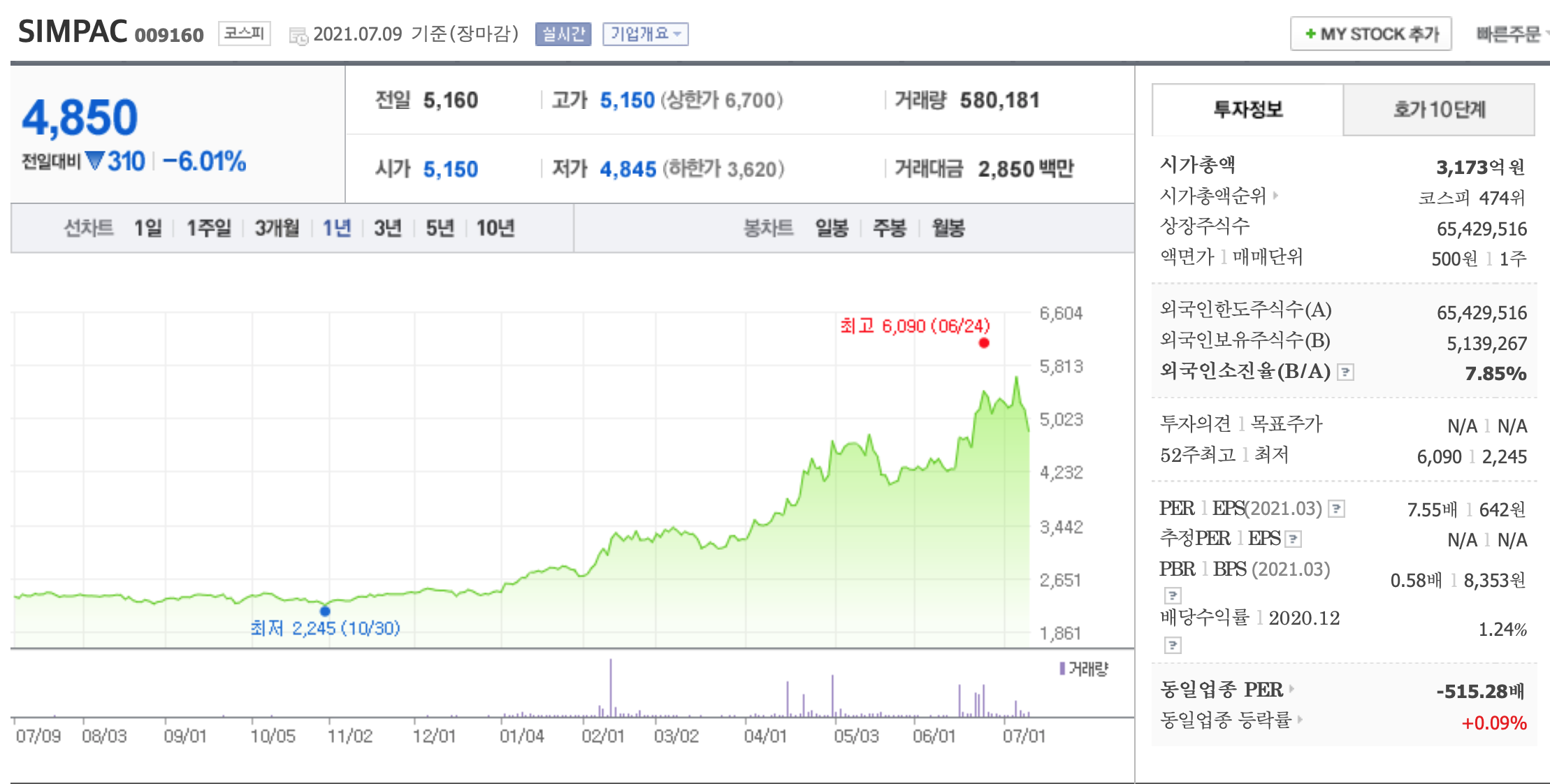Click the 거래량 580,181 value
Viewport: 1550px width, 784px height.
(999, 101)
